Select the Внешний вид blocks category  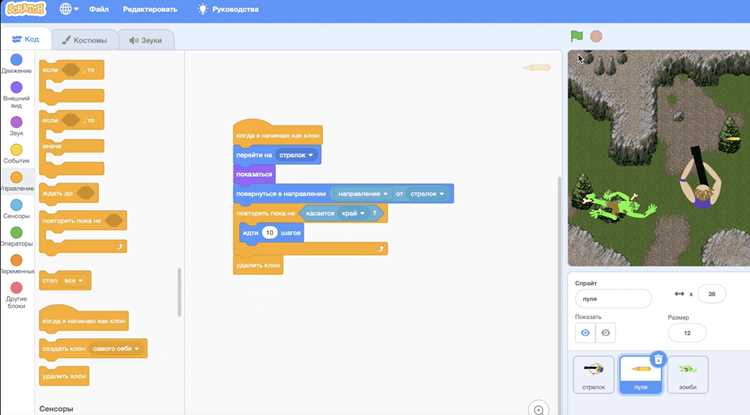click(16, 95)
